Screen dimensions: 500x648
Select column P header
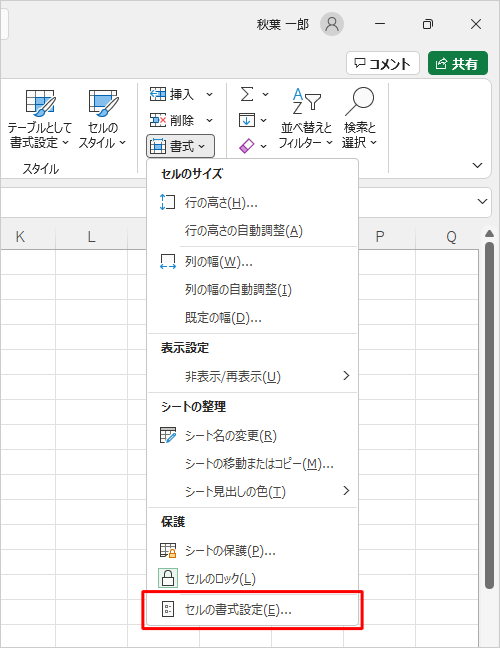[380, 237]
